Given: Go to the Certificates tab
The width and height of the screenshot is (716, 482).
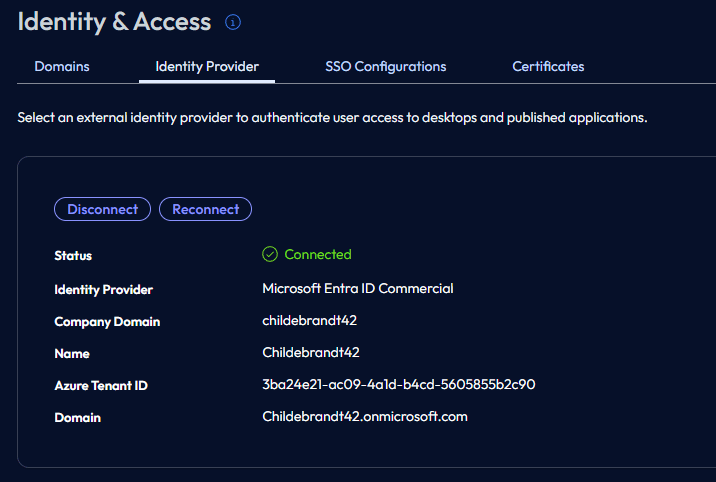Looking at the screenshot, I should (548, 67).
